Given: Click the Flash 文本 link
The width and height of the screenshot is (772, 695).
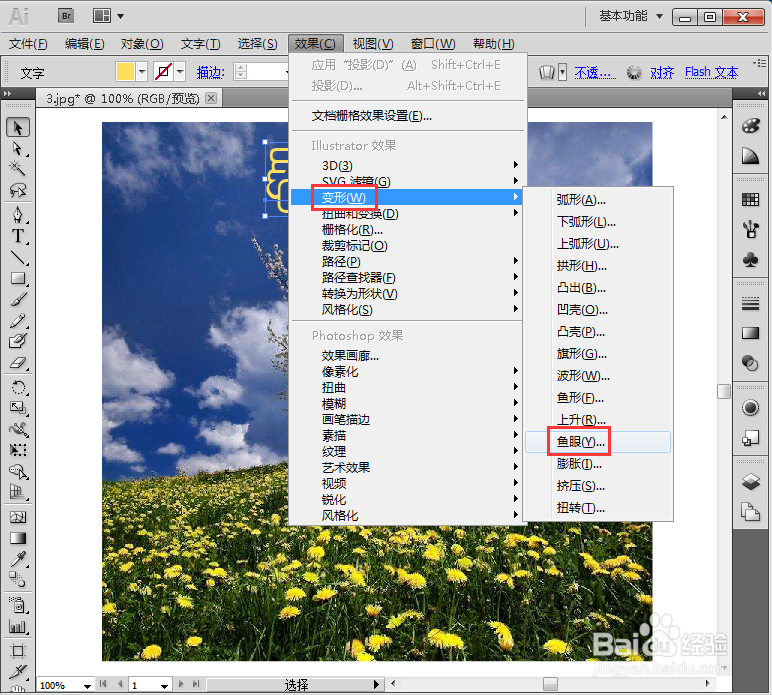Looking at the screenshot, I should click(x=711, y=72).
